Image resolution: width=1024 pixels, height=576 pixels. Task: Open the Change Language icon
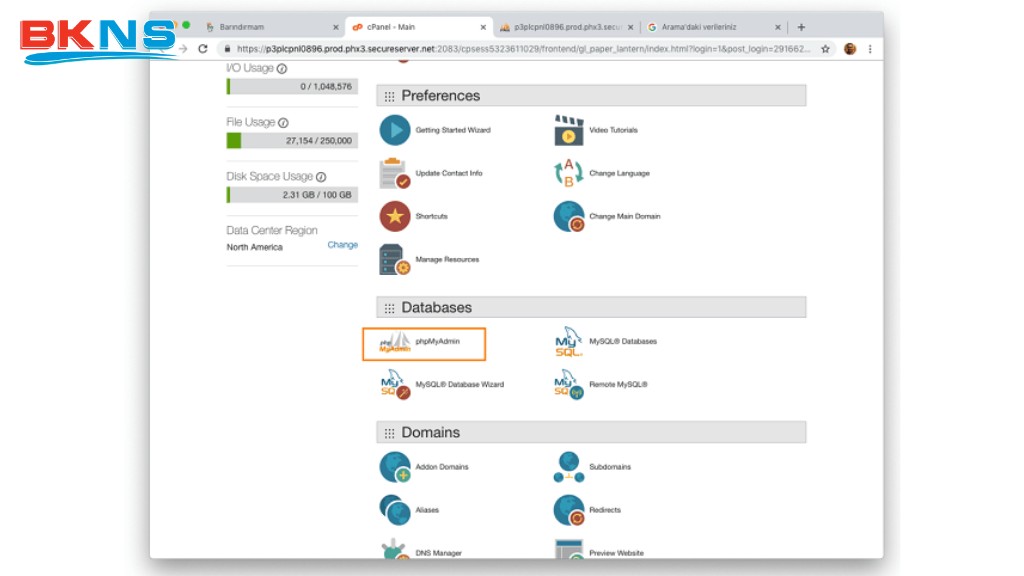569,174
